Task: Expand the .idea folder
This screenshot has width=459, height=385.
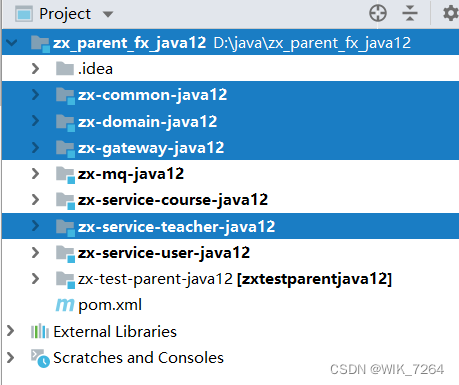Action: click(x=35, y=69)
